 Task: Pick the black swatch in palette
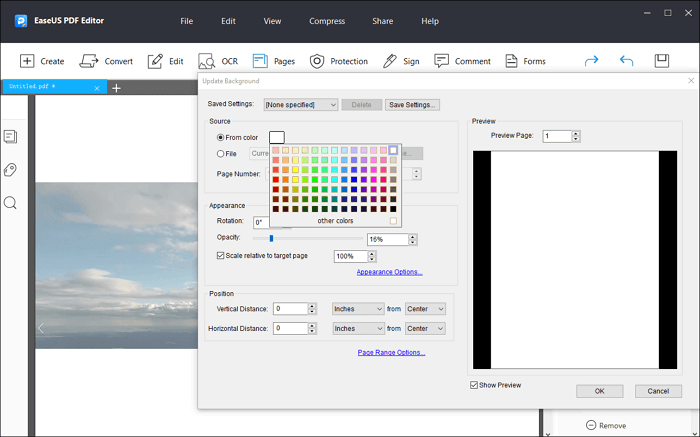pos(393,208)
